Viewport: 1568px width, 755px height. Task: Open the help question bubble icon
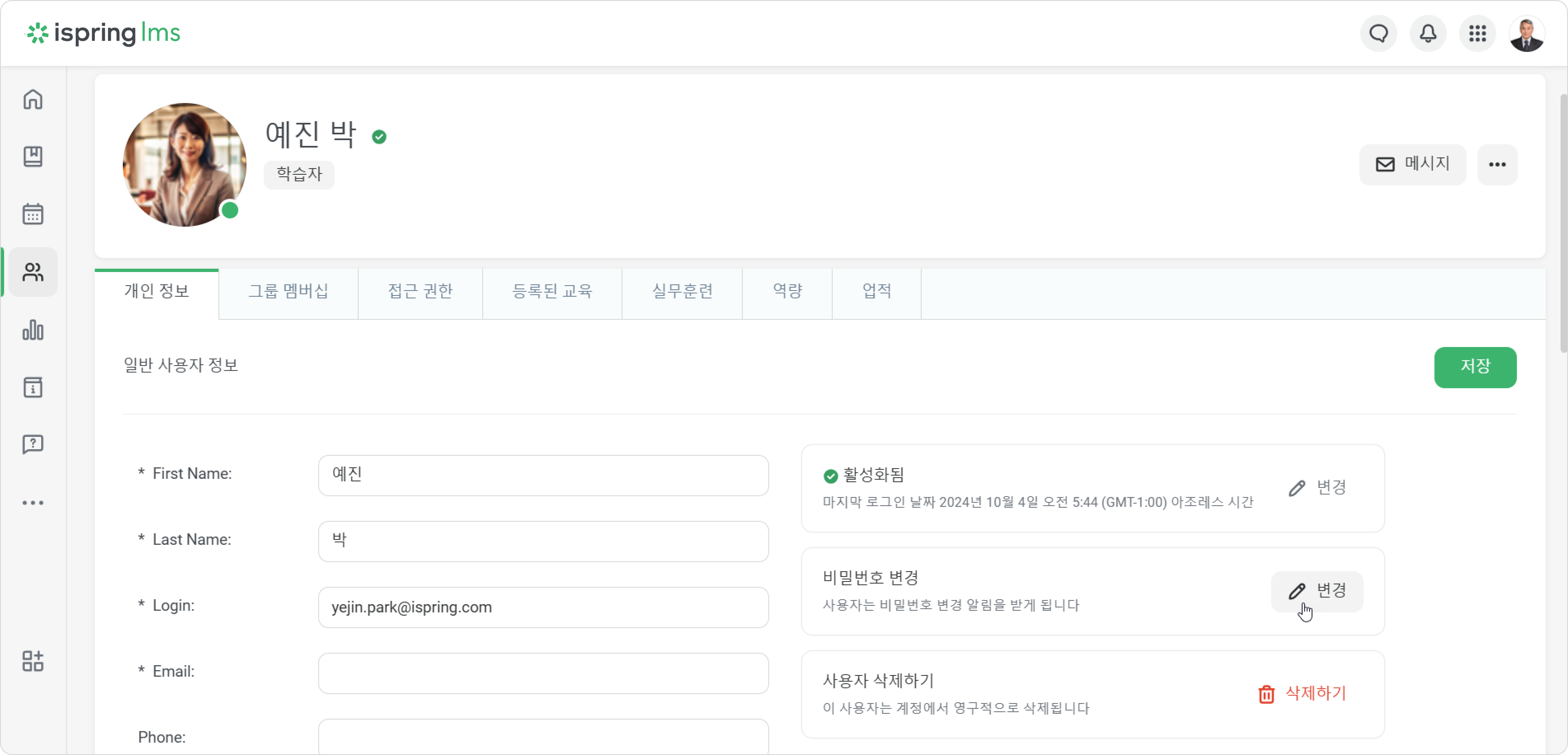(33, 444)
